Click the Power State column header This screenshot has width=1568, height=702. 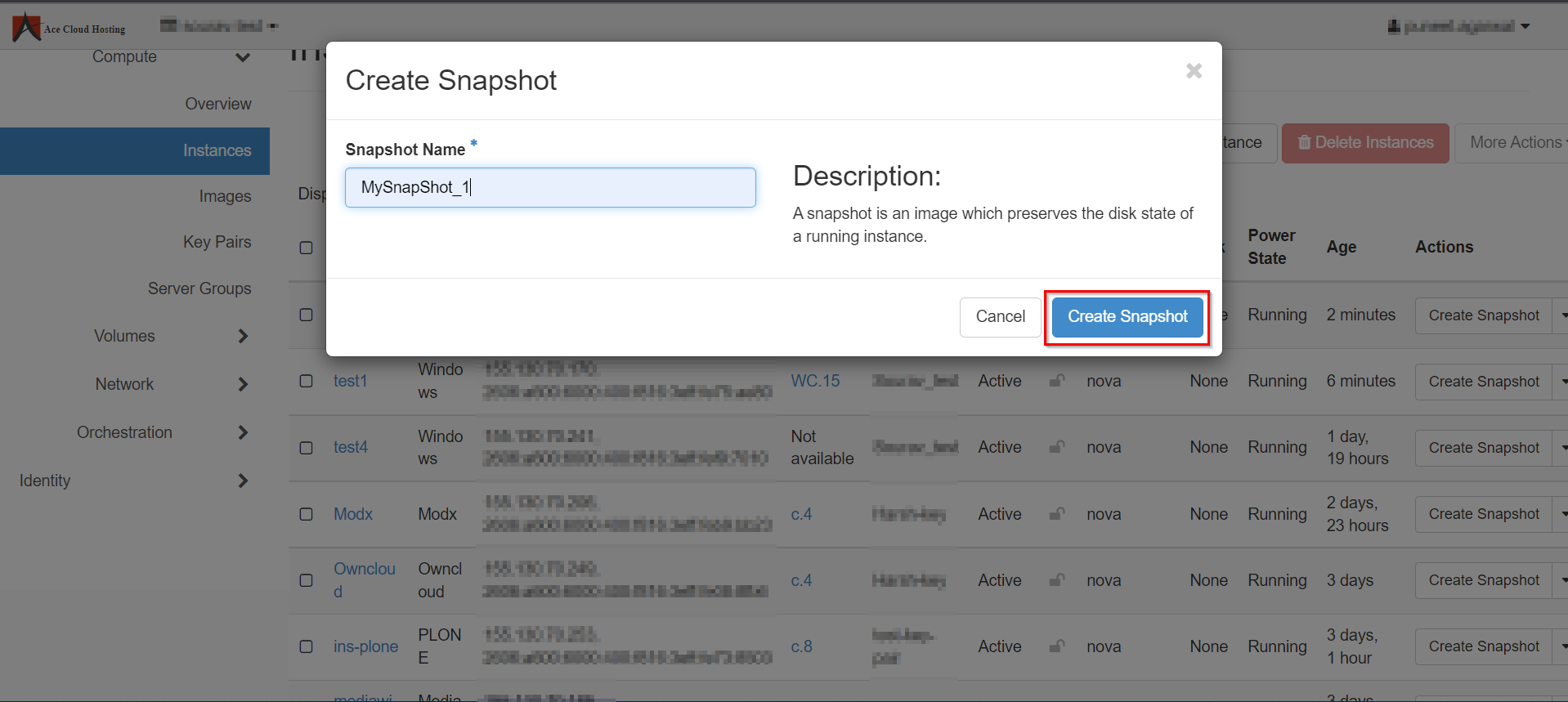1271,247
